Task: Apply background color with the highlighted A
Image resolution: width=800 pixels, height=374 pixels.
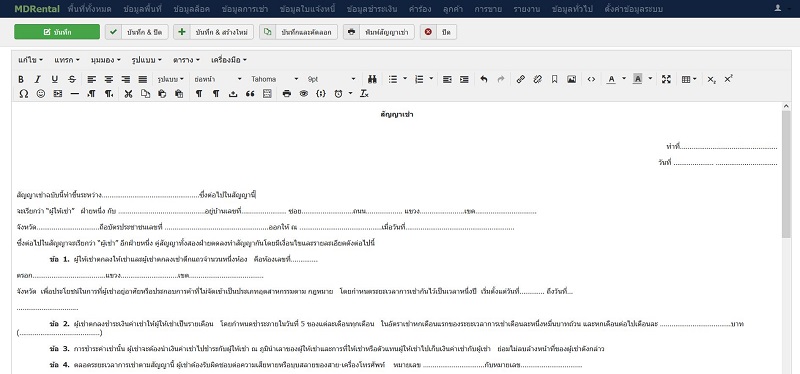Action: [637, 79]
